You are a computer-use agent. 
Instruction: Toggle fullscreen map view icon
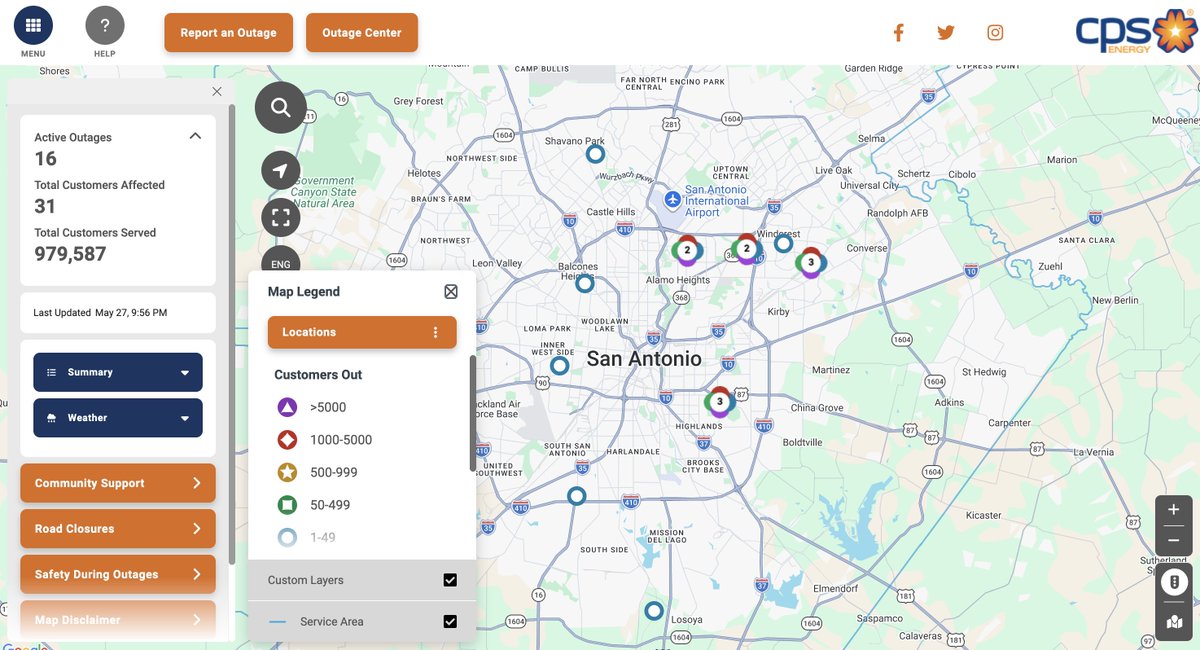click(x=281, y=218)
